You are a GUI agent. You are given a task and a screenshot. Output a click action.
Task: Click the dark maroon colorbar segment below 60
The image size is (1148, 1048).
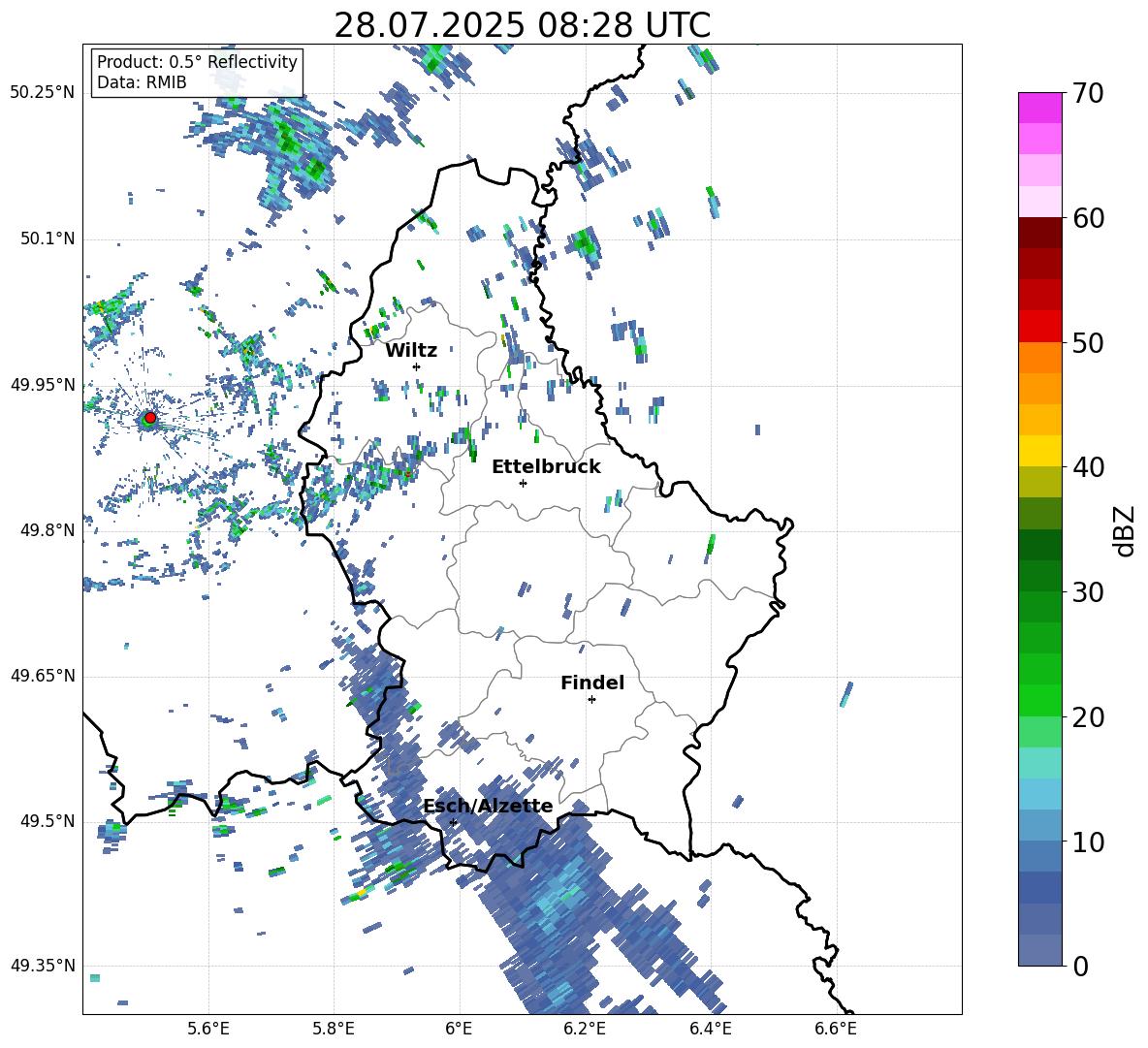click(x=1039, y=233)
